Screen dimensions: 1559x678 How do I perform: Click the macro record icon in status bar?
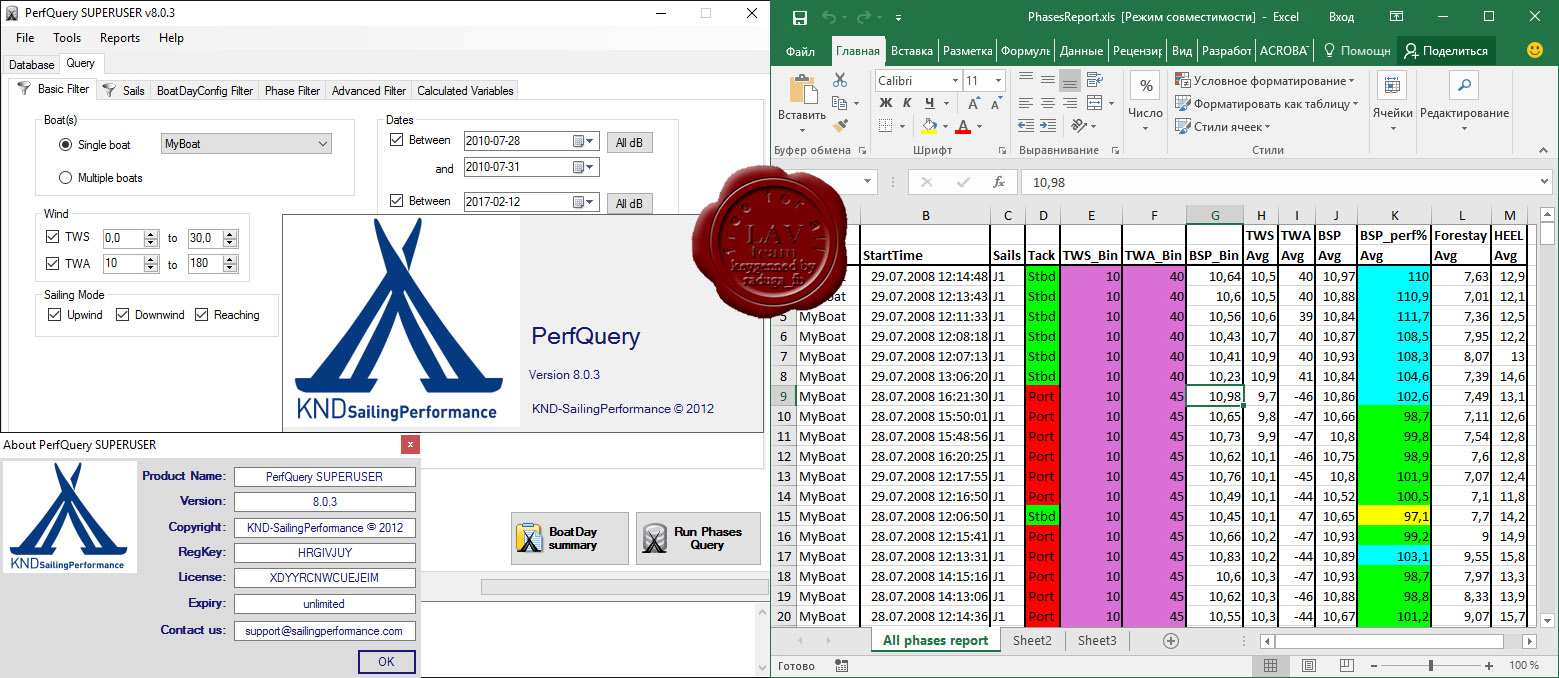point(841,666)
